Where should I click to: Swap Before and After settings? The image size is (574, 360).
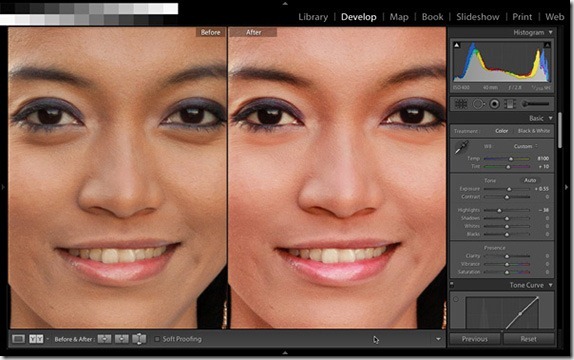(x=139, y=339)
